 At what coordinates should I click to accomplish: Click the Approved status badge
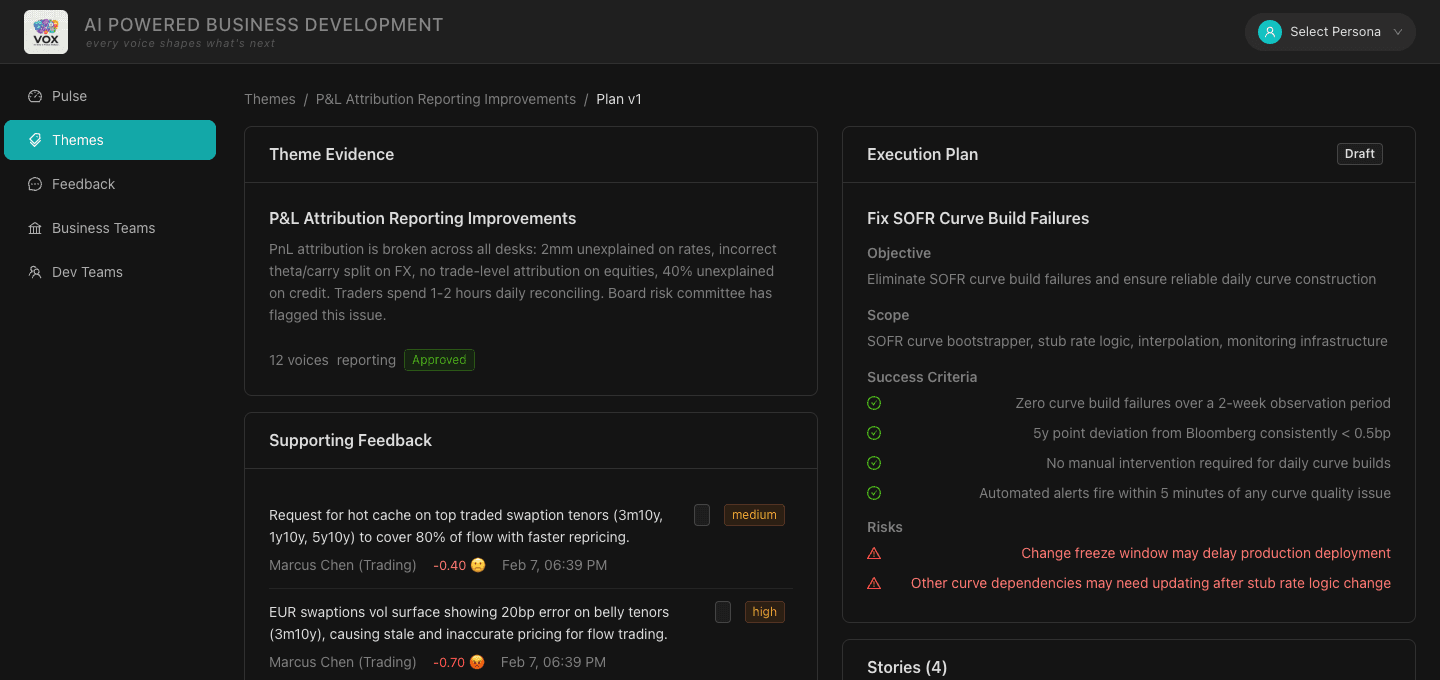439,359
